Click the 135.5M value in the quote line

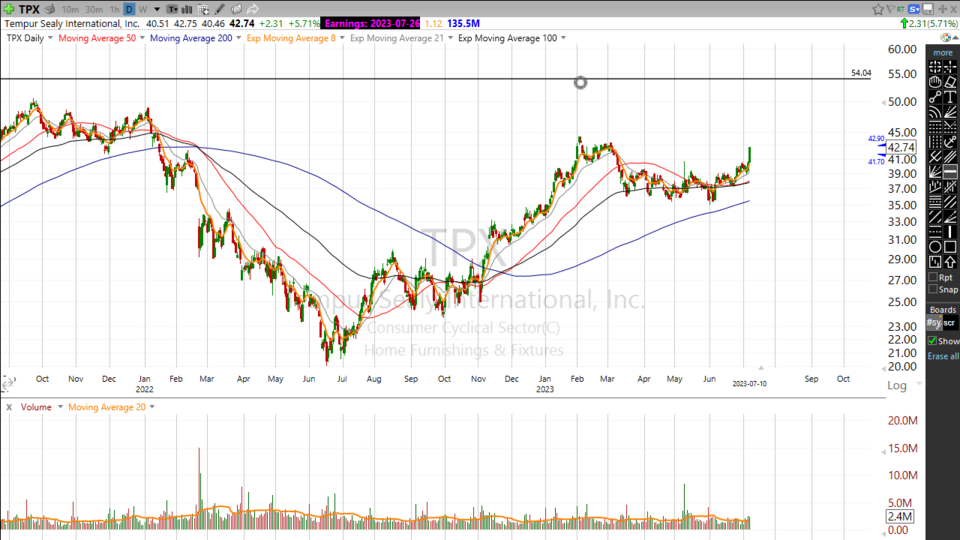pos(463,23)
